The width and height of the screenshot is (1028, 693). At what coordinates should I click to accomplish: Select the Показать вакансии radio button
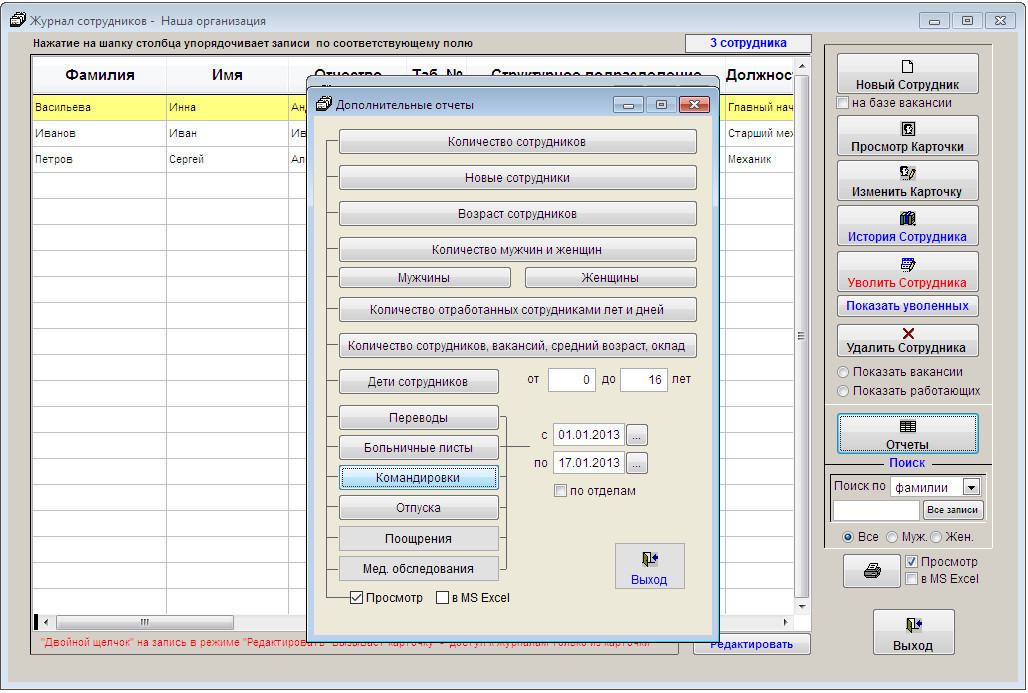coord(845,373)
